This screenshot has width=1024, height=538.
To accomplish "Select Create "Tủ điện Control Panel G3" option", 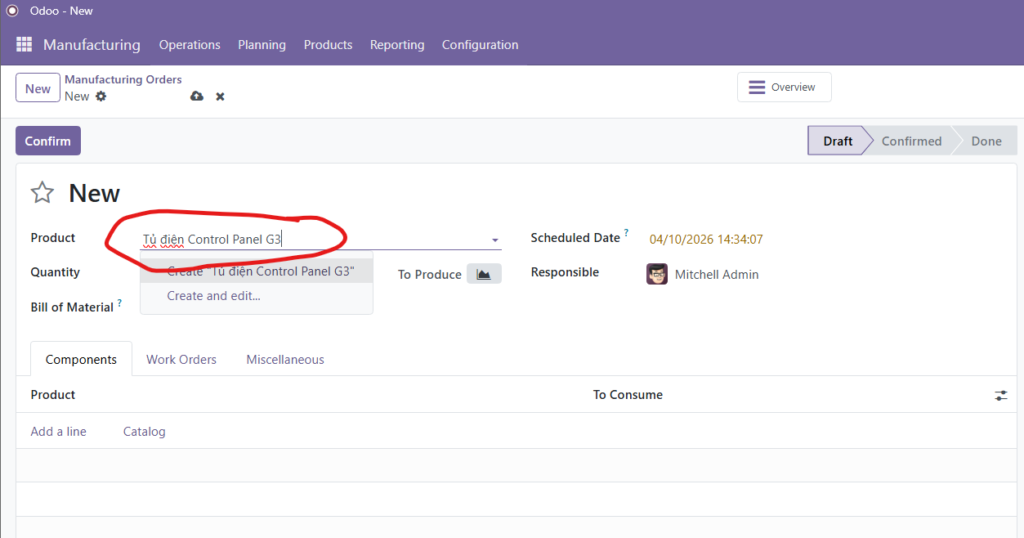I will [260, 271].
